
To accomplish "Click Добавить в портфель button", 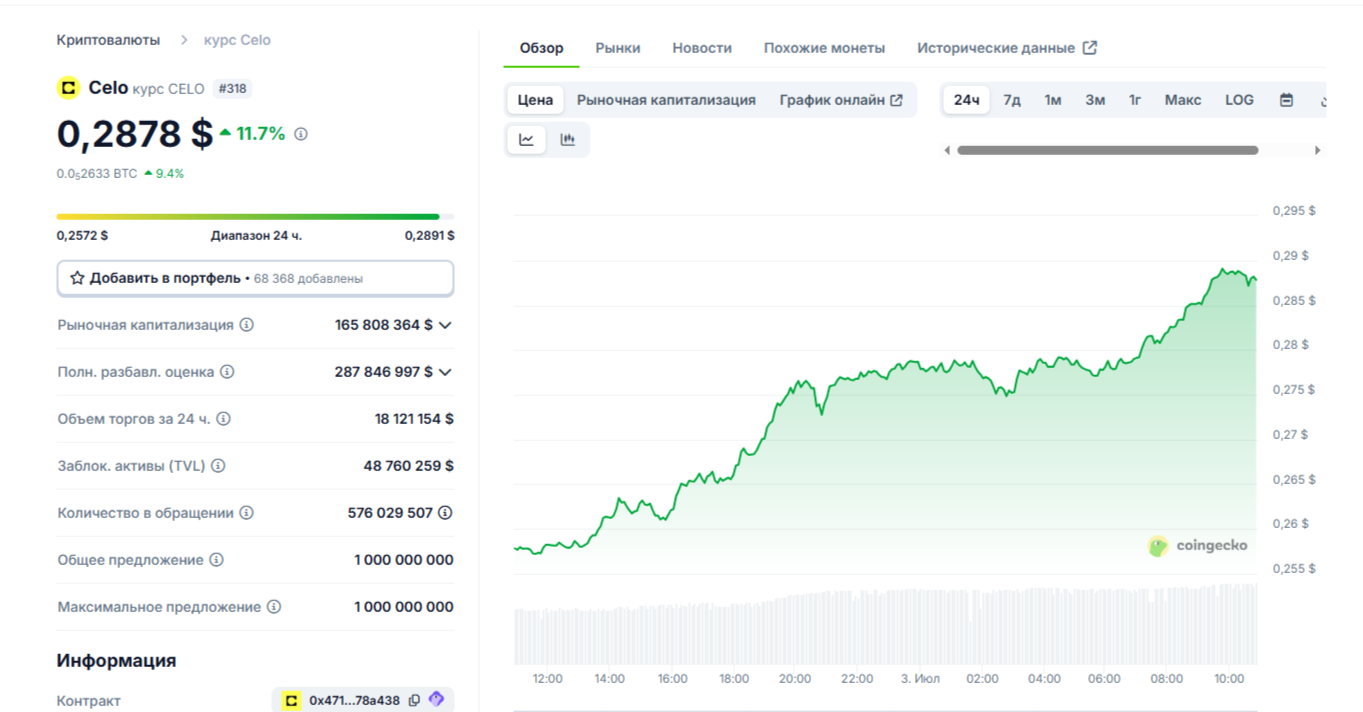I will tap(255, 278).
